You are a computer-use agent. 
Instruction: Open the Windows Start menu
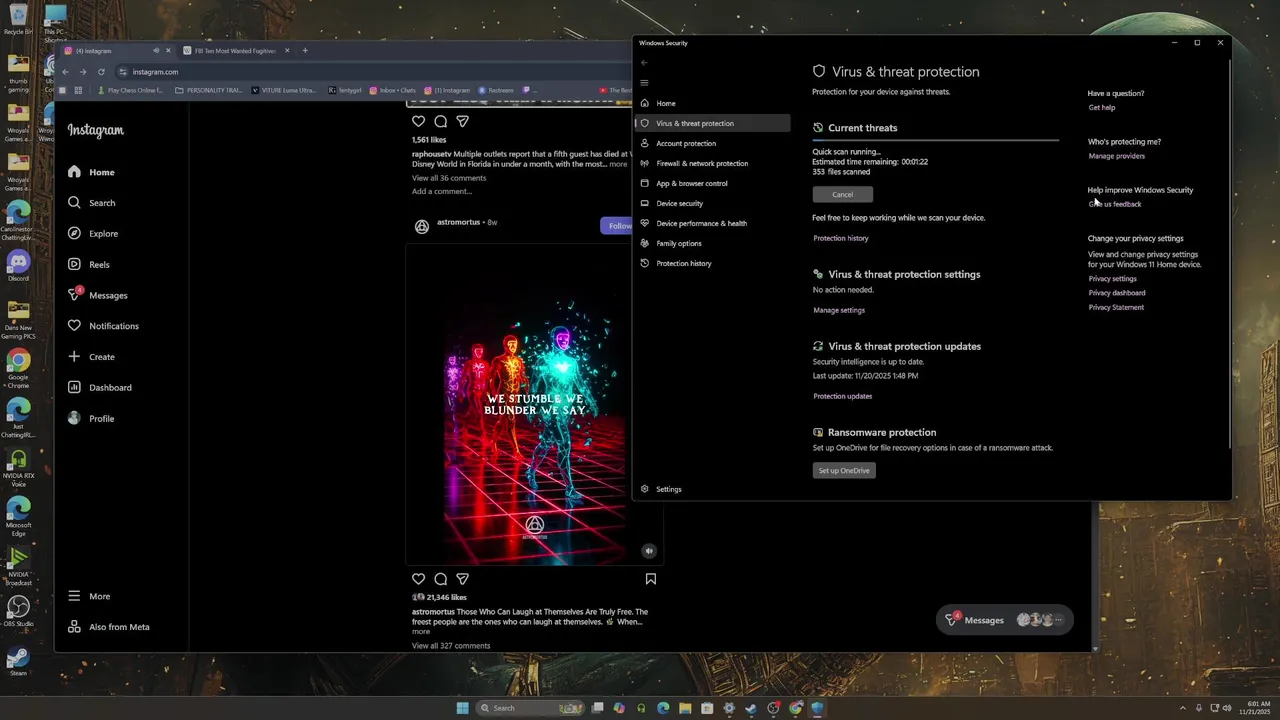462,708
